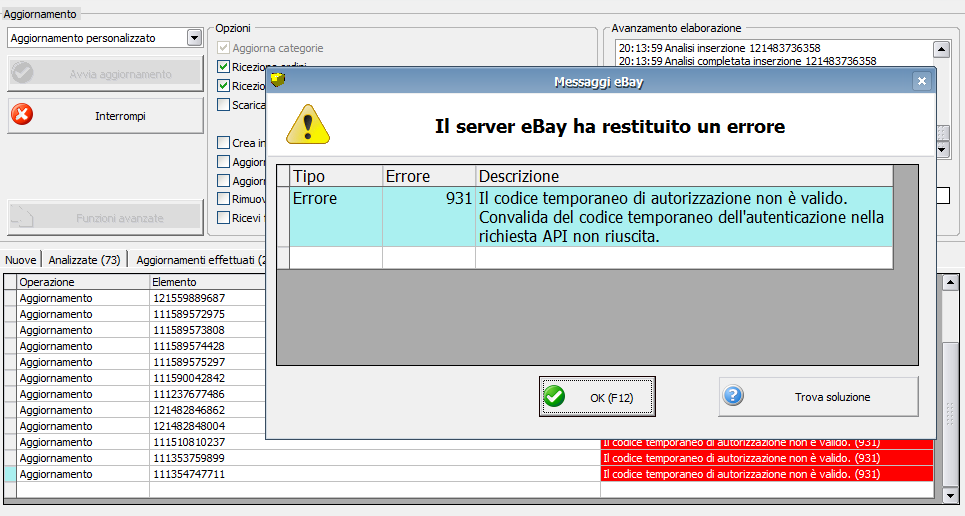
Task: Switch to the Analizzate (73) tab
Action: coord(84,260)
